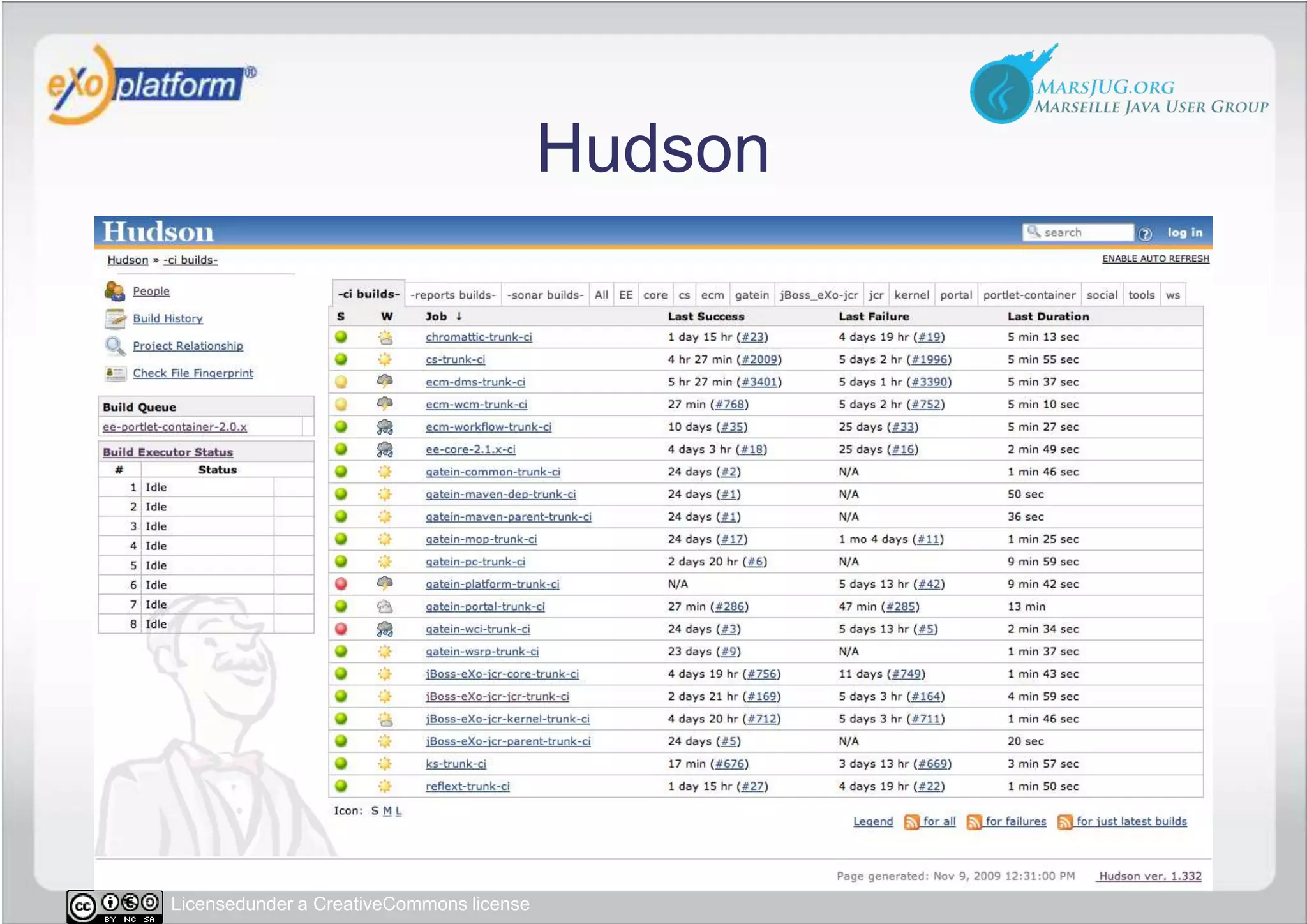Click the status ball of chromattic-trunk-ci
1307x924 pixels.
point(341,336)
